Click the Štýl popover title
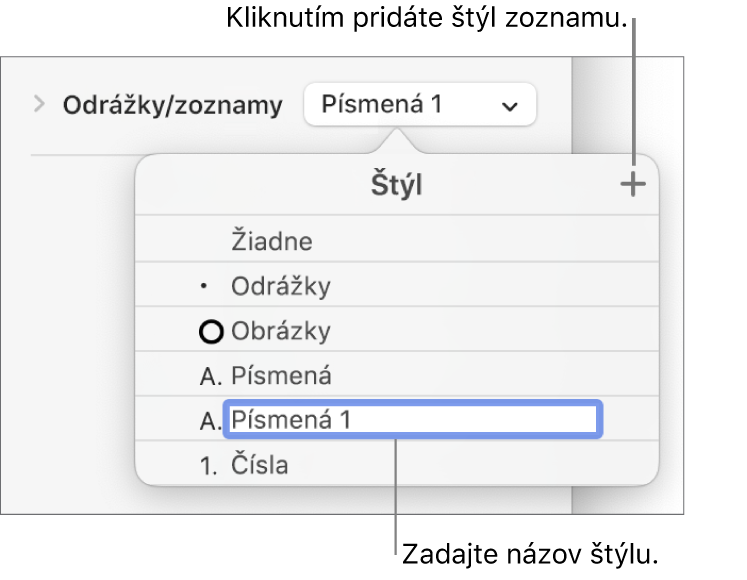Image resolution: width=747 pixels, height=580 pixels. click(x=397, y=186)
